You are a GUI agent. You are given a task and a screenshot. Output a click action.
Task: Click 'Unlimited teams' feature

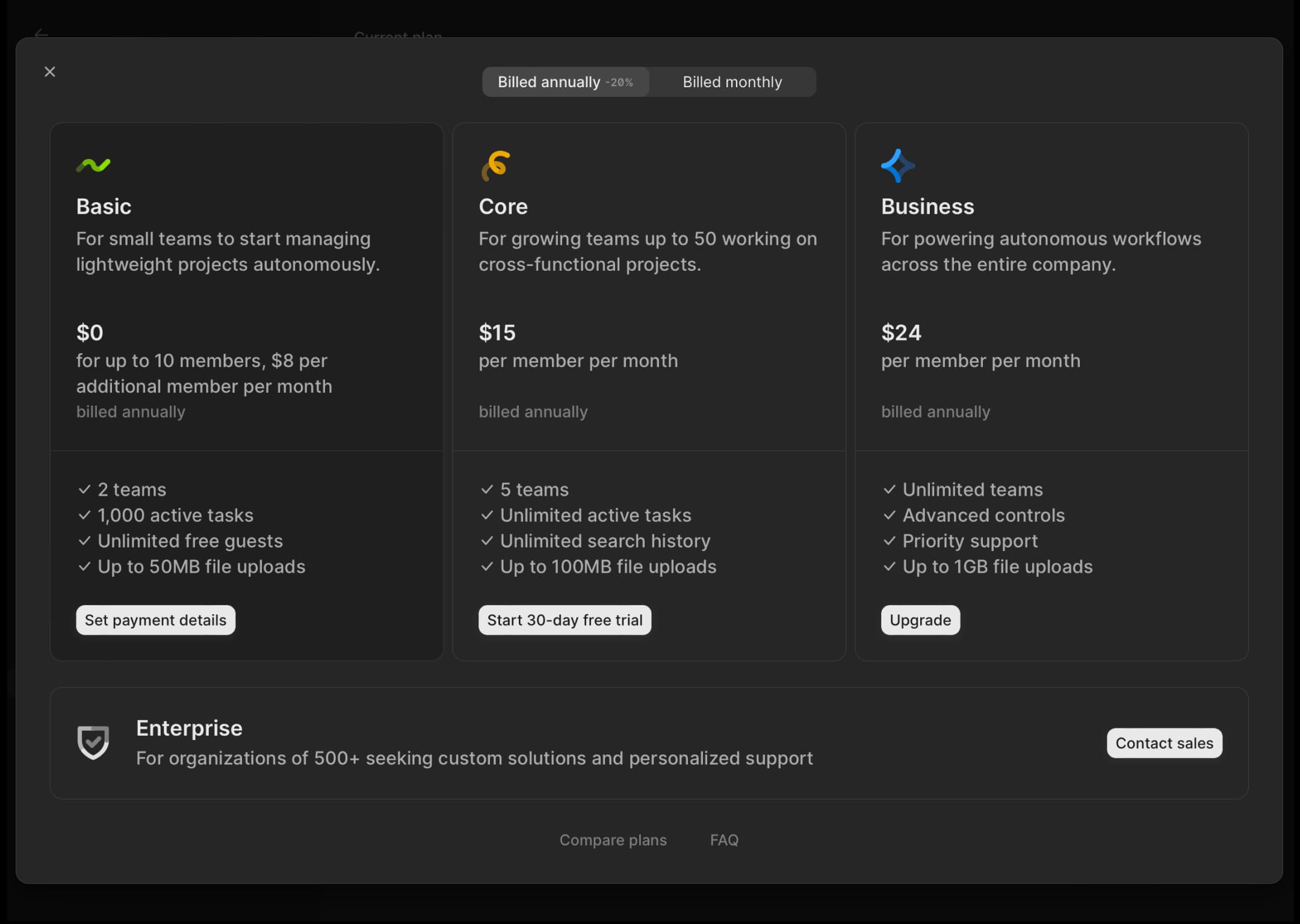(x=973, y=490)
